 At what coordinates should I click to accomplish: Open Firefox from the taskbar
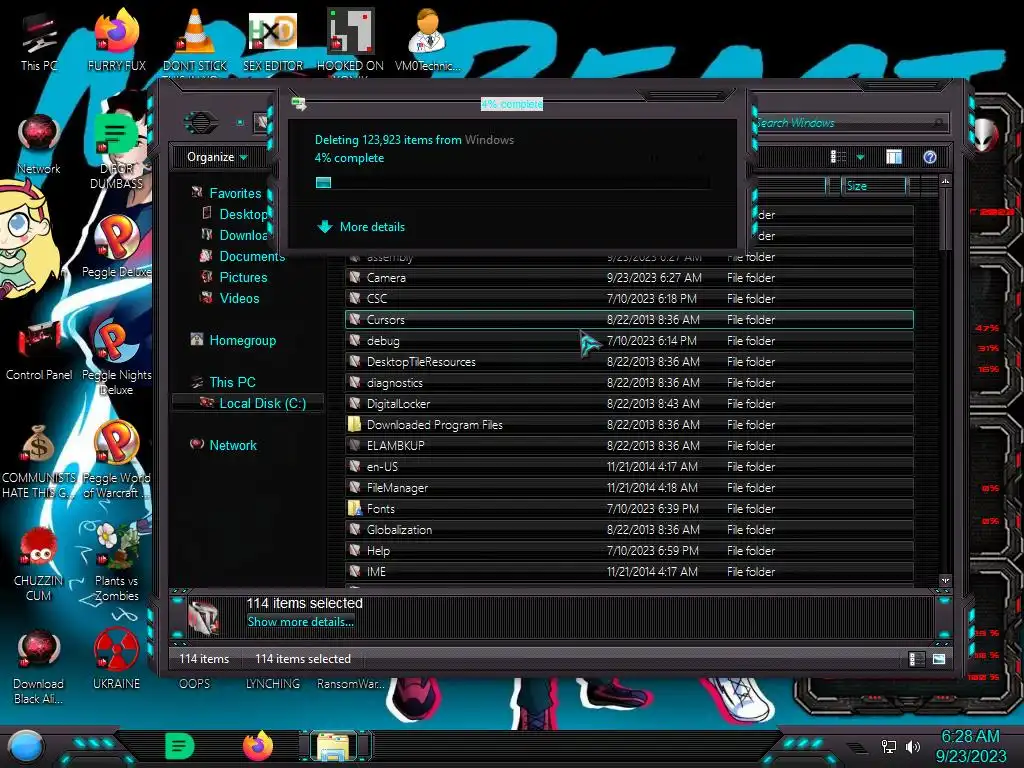point(258,746)
